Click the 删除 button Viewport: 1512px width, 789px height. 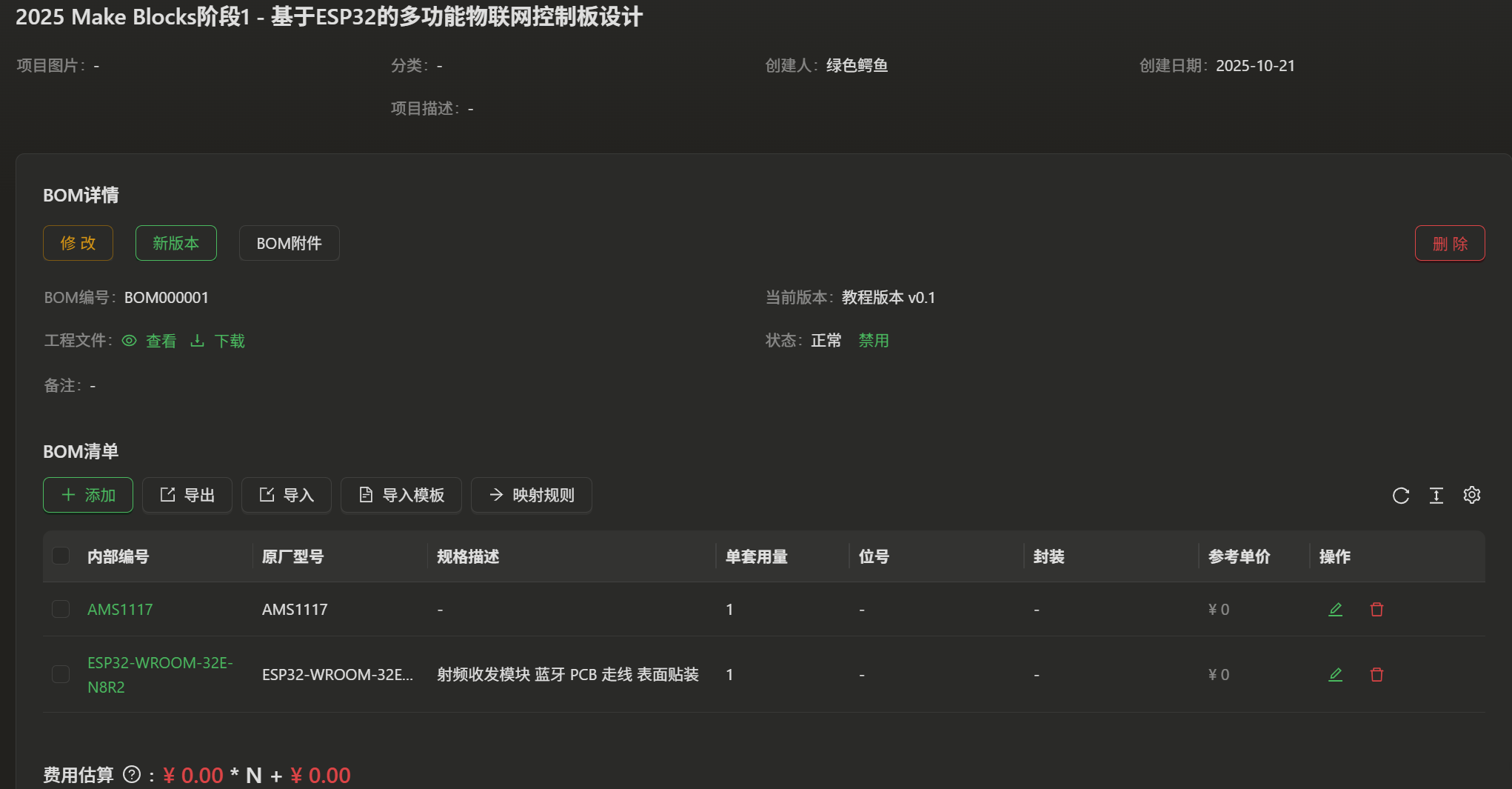(1448, 243)
